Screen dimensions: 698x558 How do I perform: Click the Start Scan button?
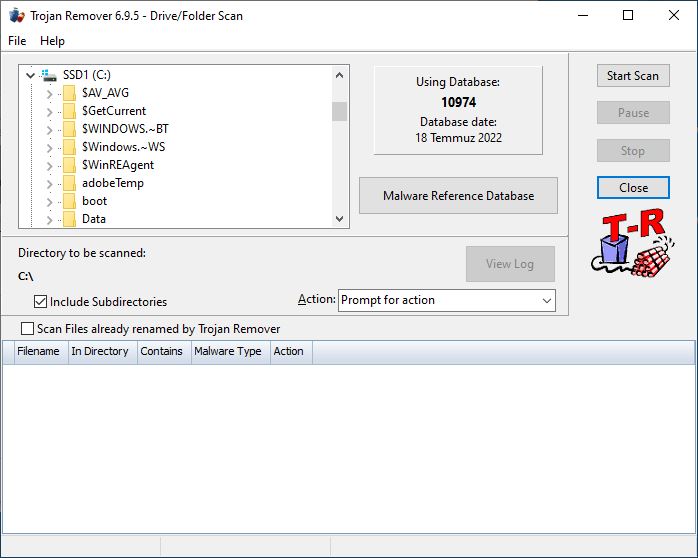coord(633,76)
